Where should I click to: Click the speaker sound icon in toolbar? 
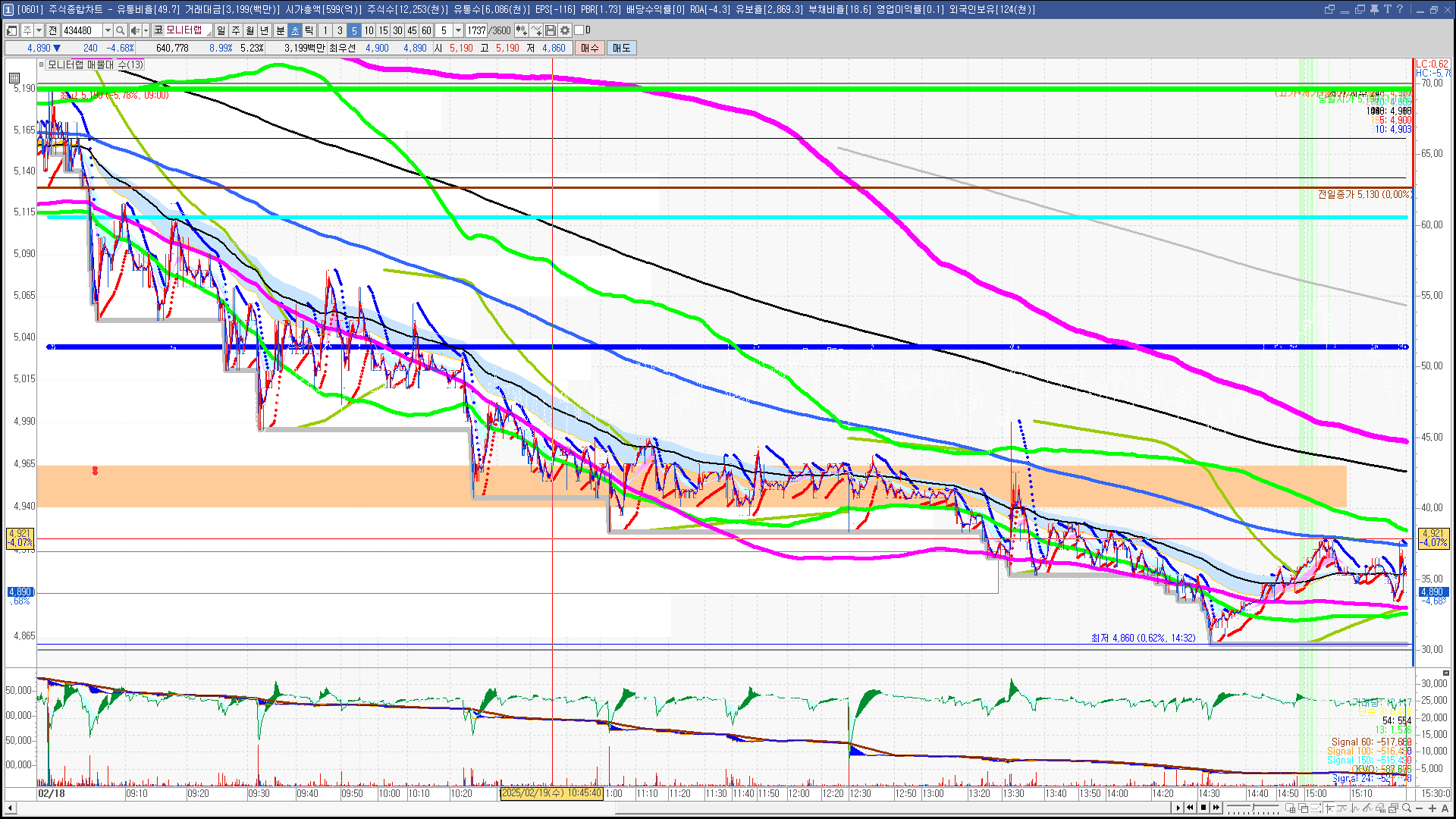(134, 30)
